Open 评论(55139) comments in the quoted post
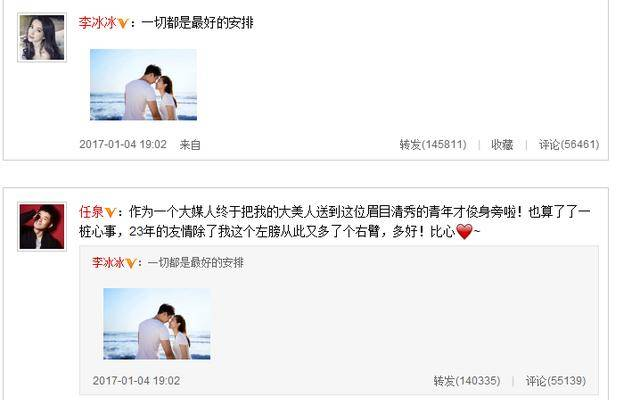 tap(556, 381)
